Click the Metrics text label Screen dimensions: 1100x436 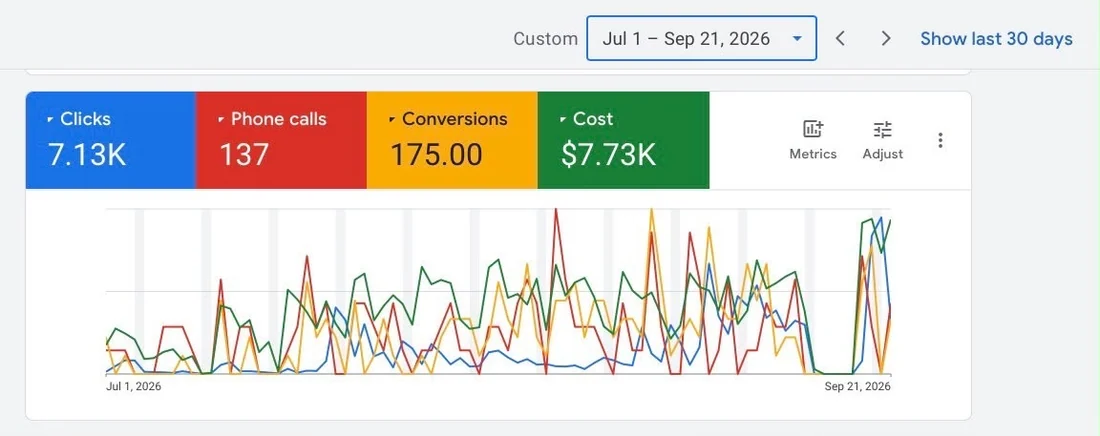(x=813, y=154)
